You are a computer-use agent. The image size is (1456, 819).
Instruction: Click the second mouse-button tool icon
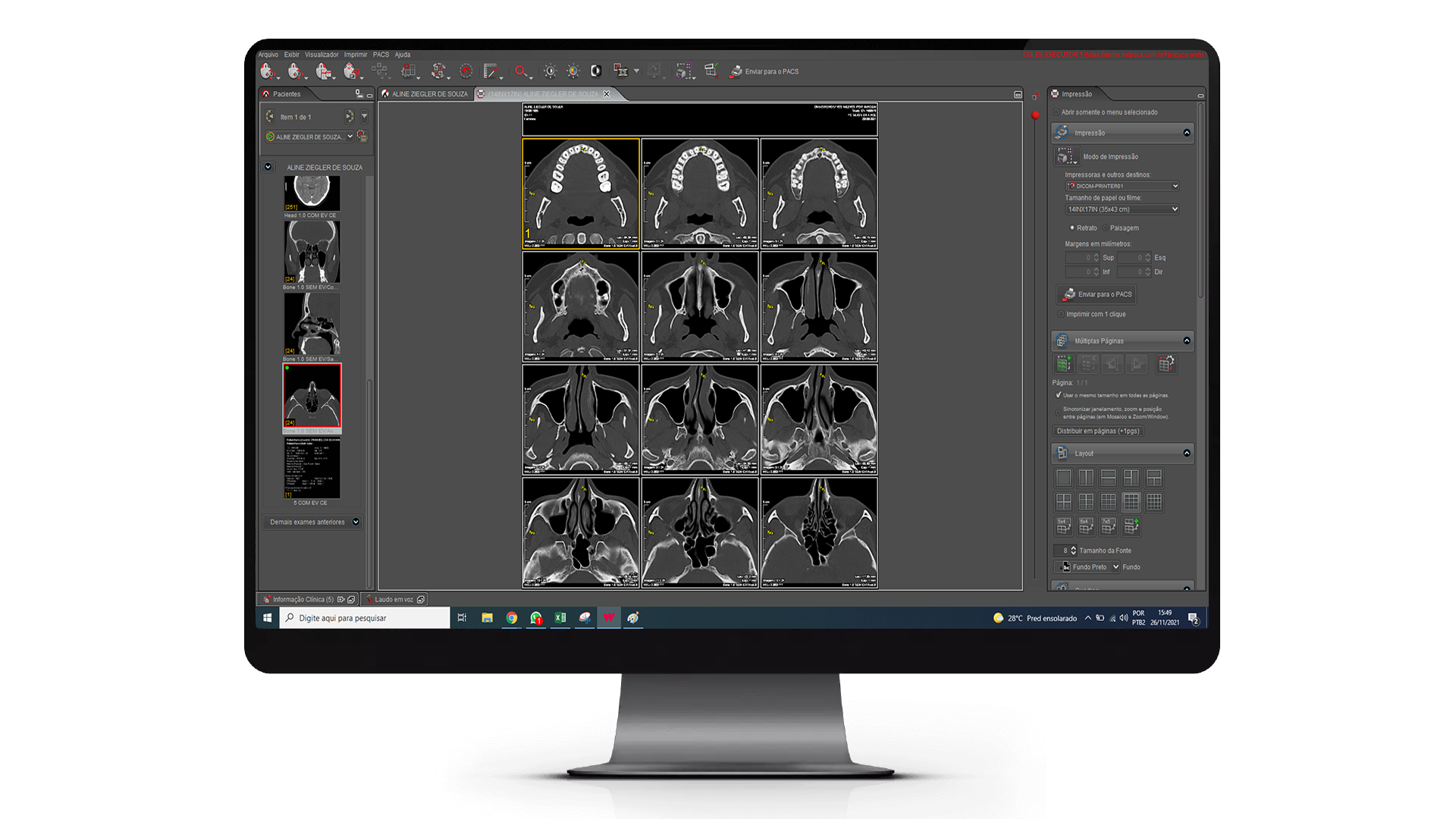(296, 71)
